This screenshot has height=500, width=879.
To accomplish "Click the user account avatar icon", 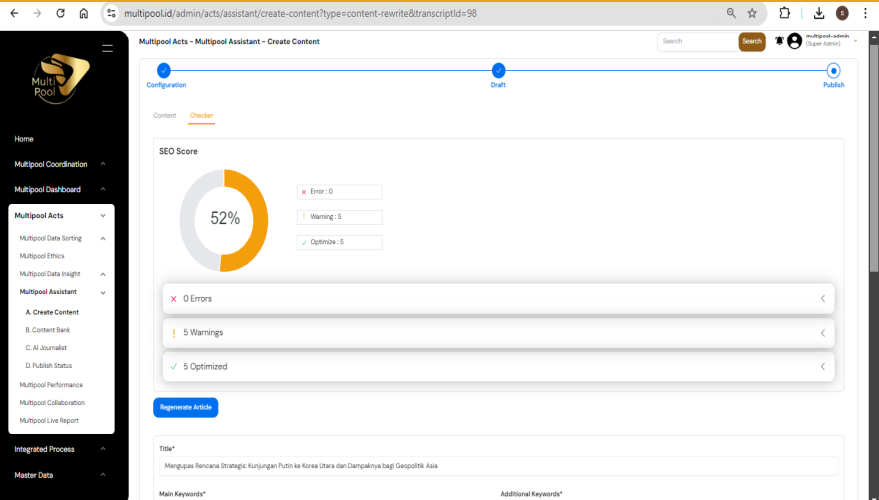I will click(x=794, y=41).
